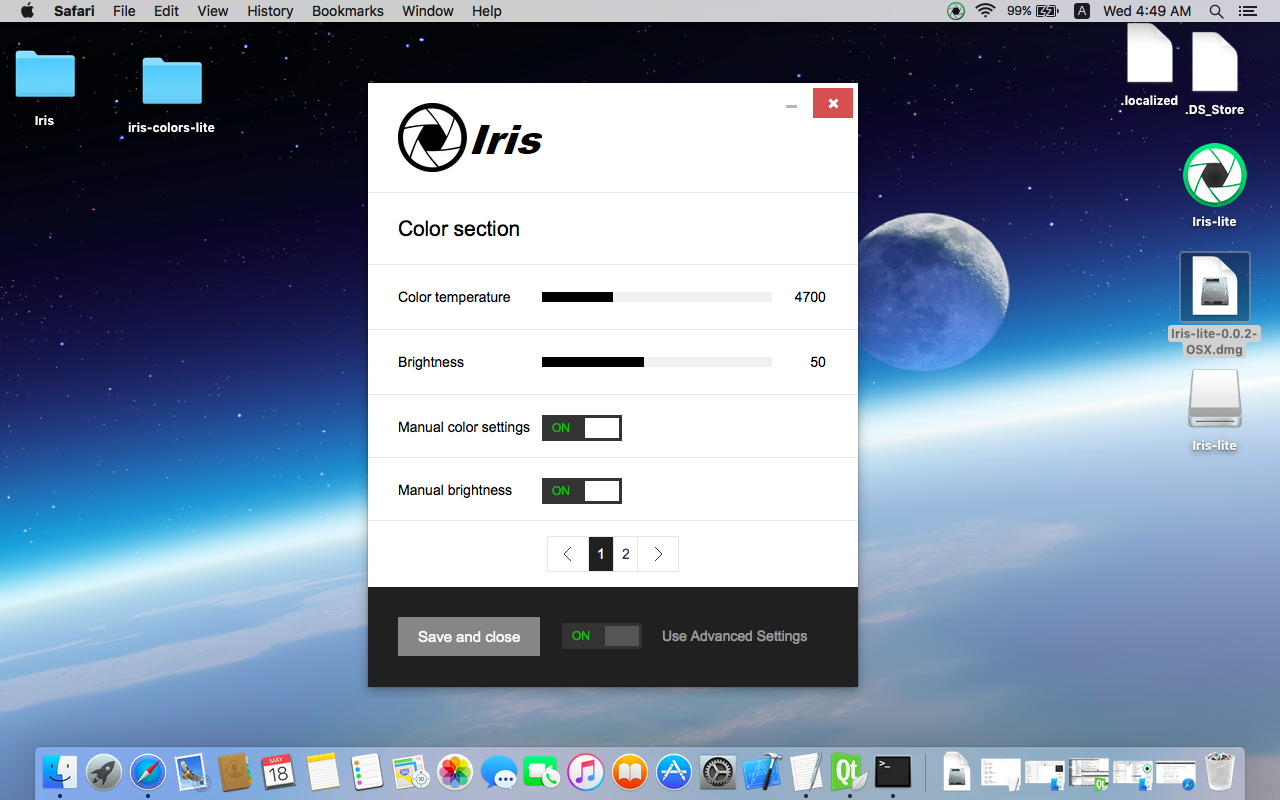Click the 4700 color temperature value

click(810, 297)
